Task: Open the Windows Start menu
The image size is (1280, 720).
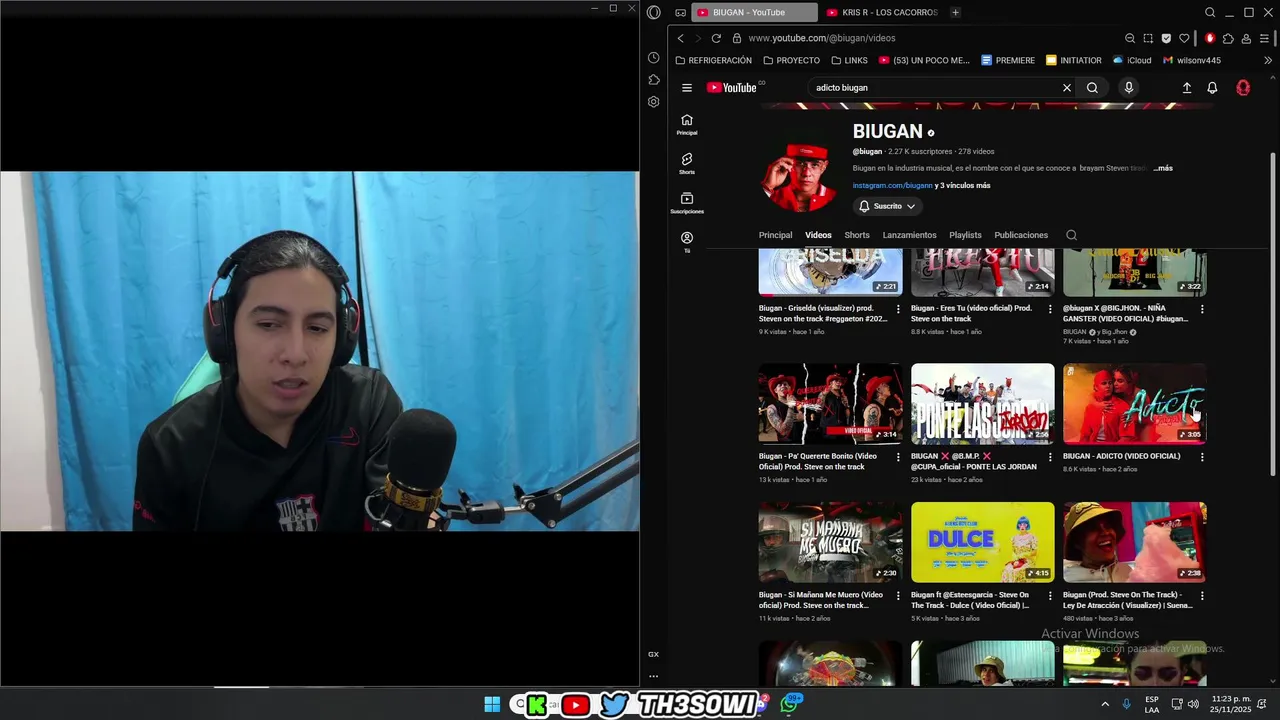Action: (x=492, y=705)
